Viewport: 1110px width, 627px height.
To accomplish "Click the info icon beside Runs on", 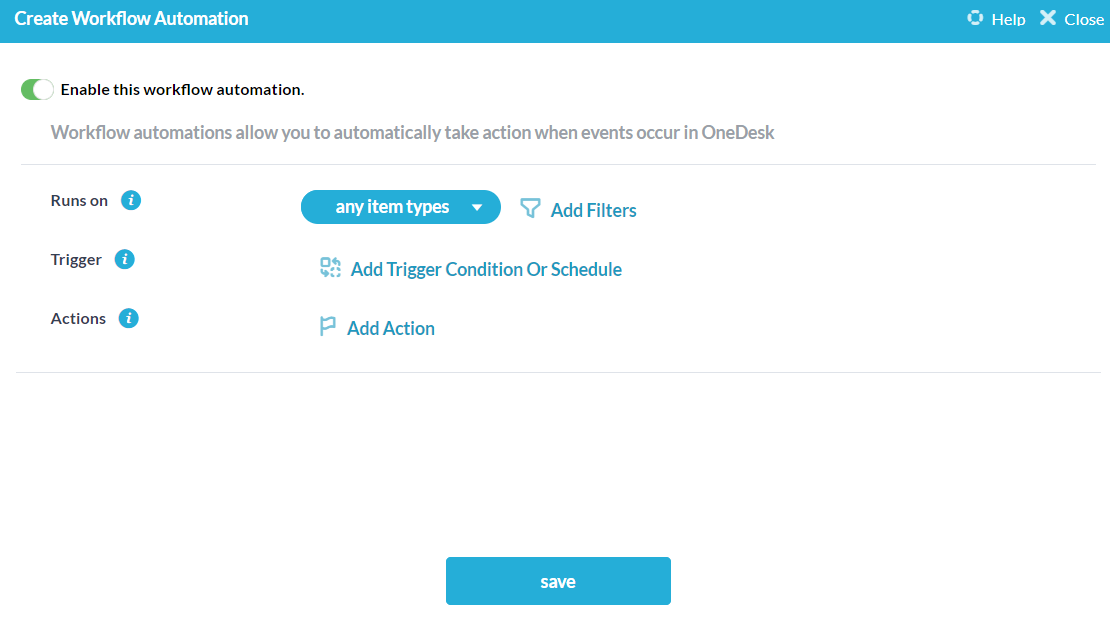I will tap(131, 200).
